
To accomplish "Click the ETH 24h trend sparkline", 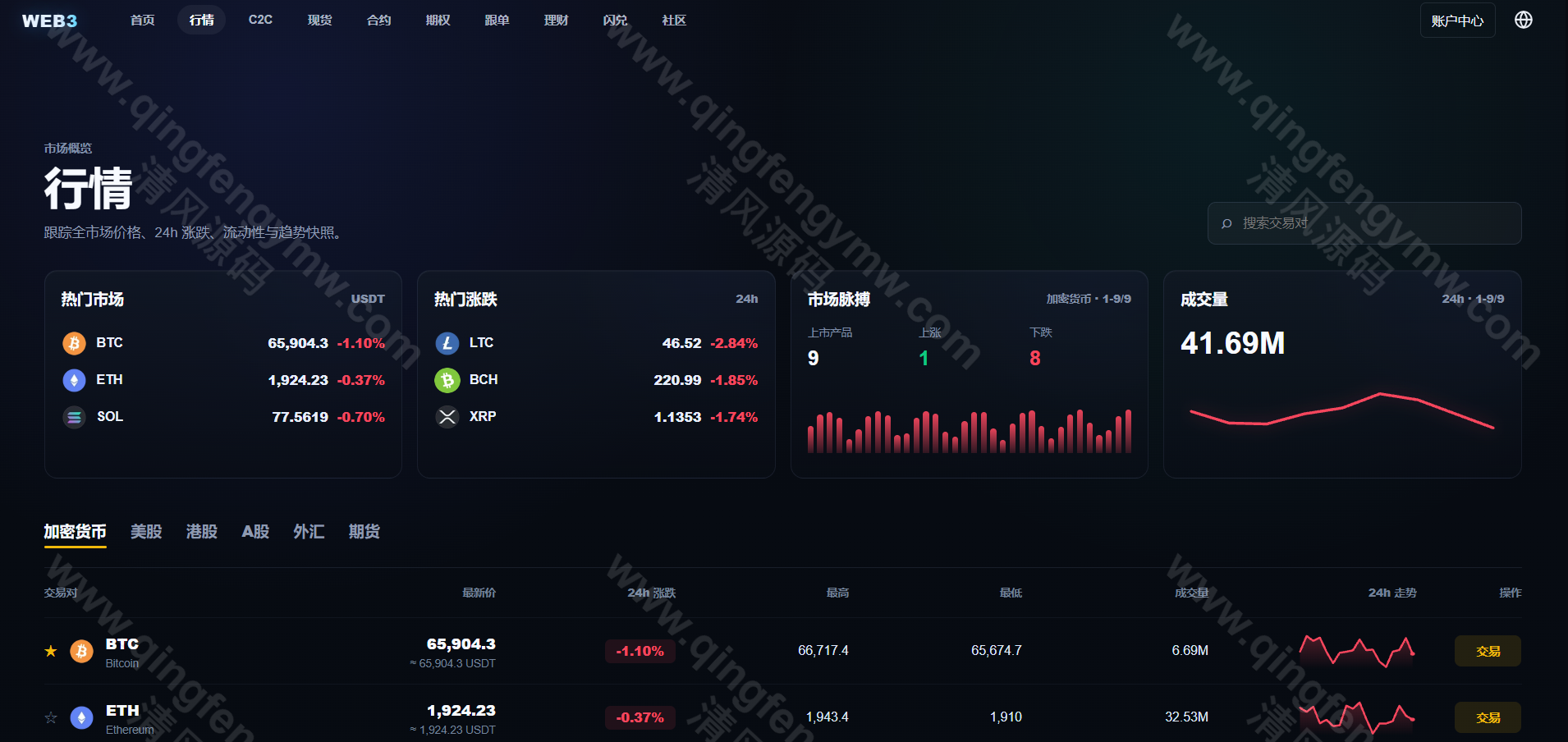I will [x=1357, y=717].
